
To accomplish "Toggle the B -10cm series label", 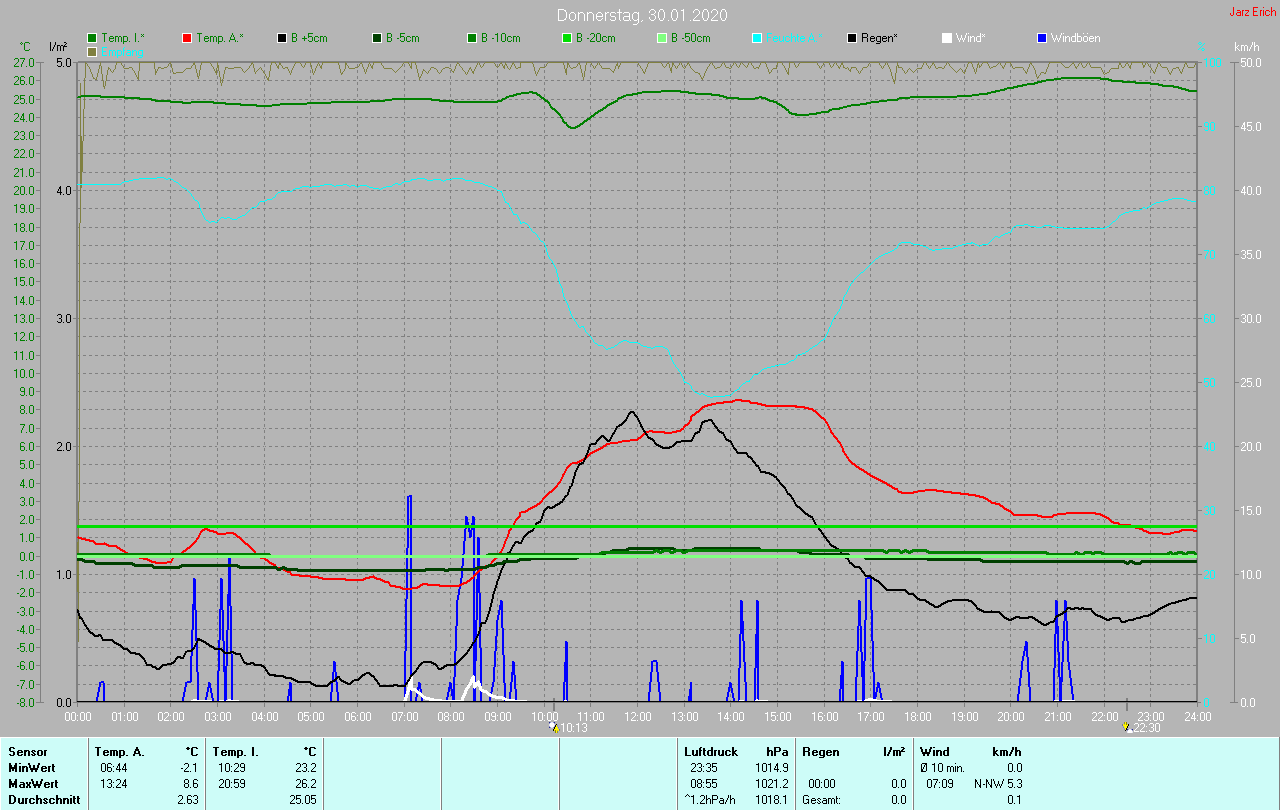I will (500, 38).
